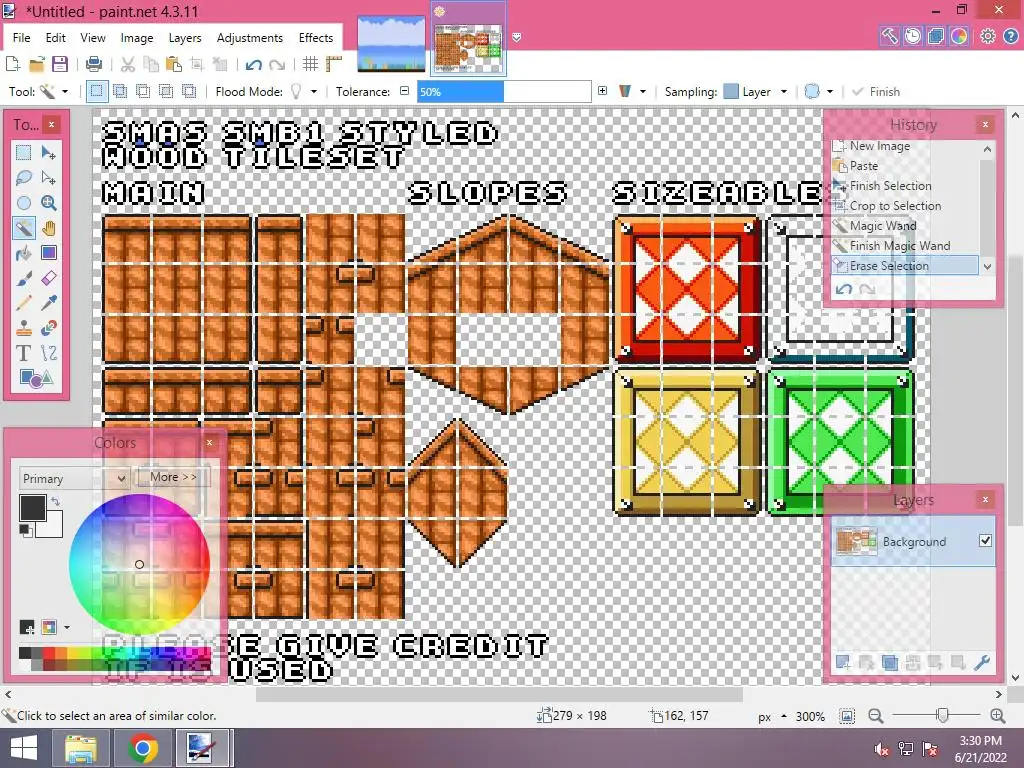
Task: Open the Image menu
Action: click(x=136, y=38)
